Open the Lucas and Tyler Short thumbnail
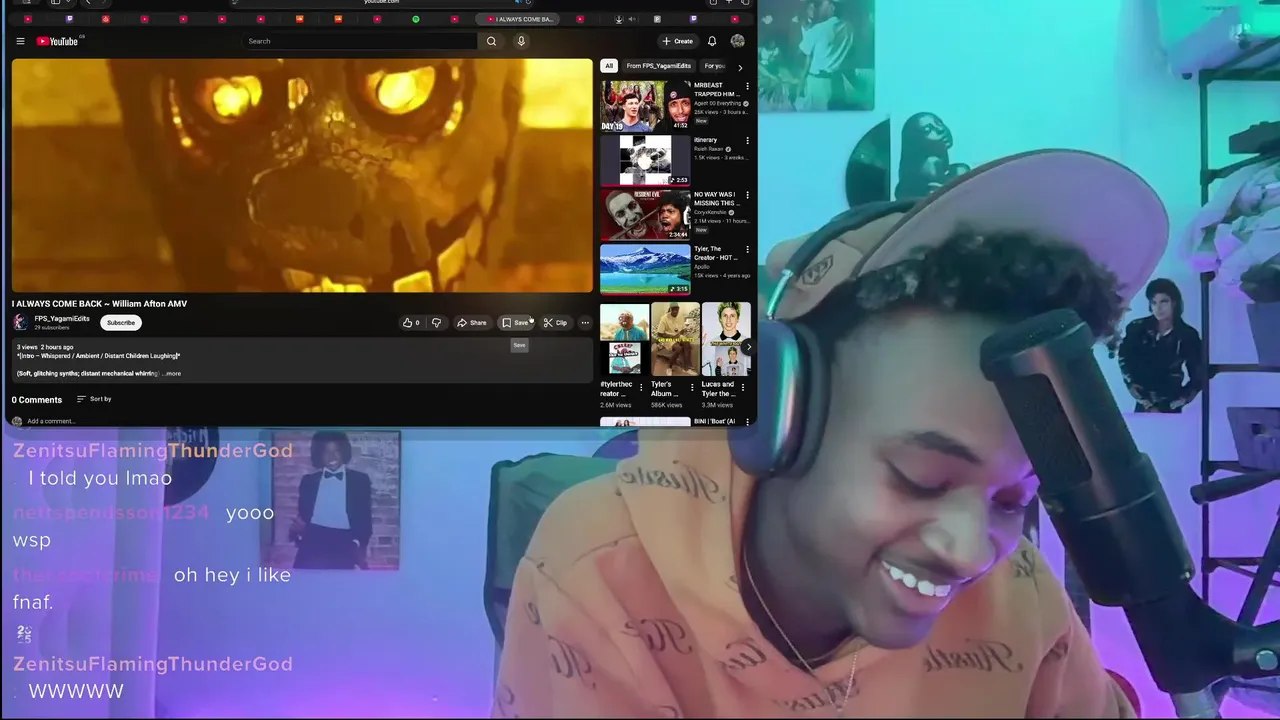 point(726,339)
